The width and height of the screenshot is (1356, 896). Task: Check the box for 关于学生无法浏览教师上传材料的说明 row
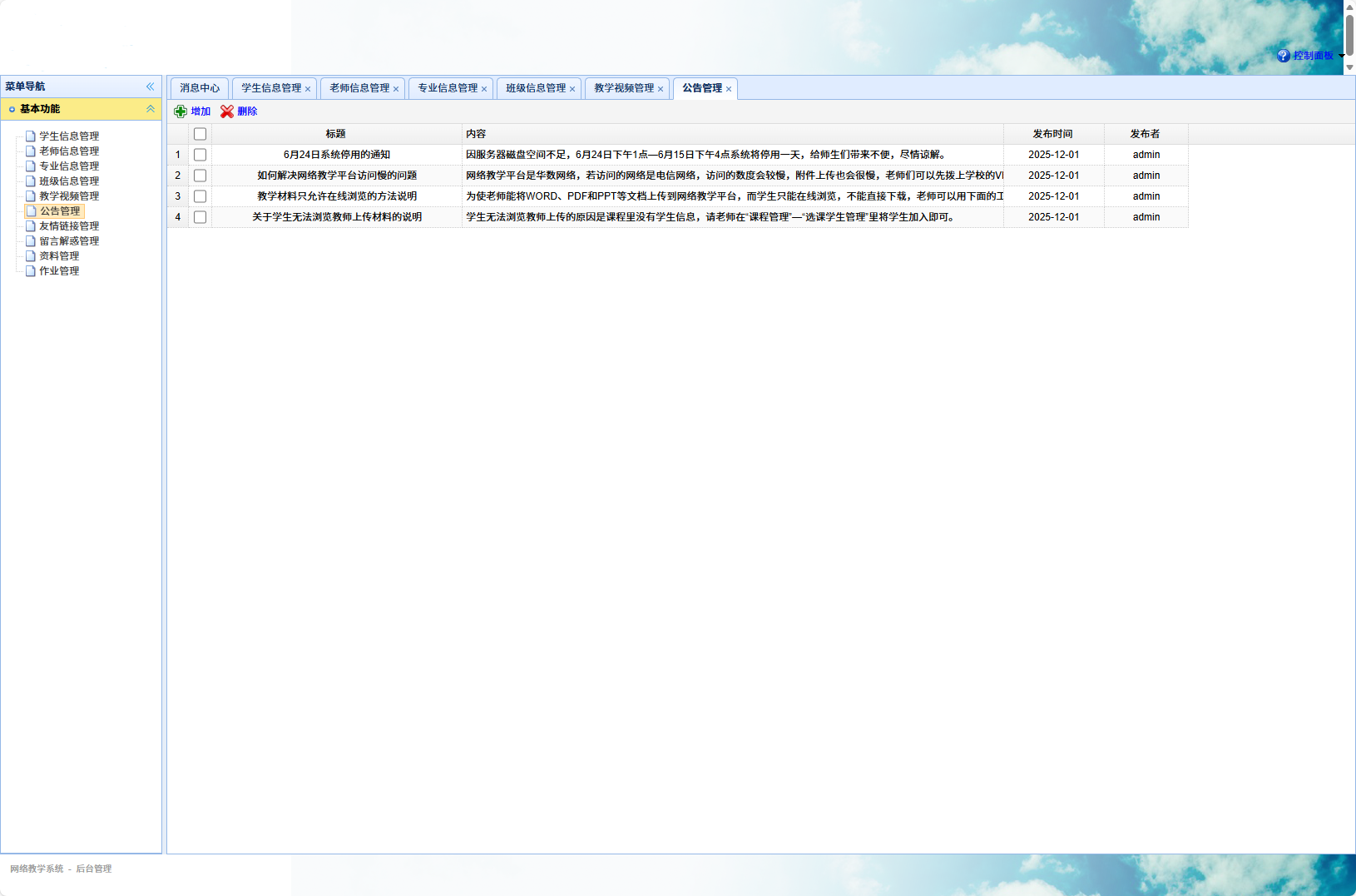[200, 217]
